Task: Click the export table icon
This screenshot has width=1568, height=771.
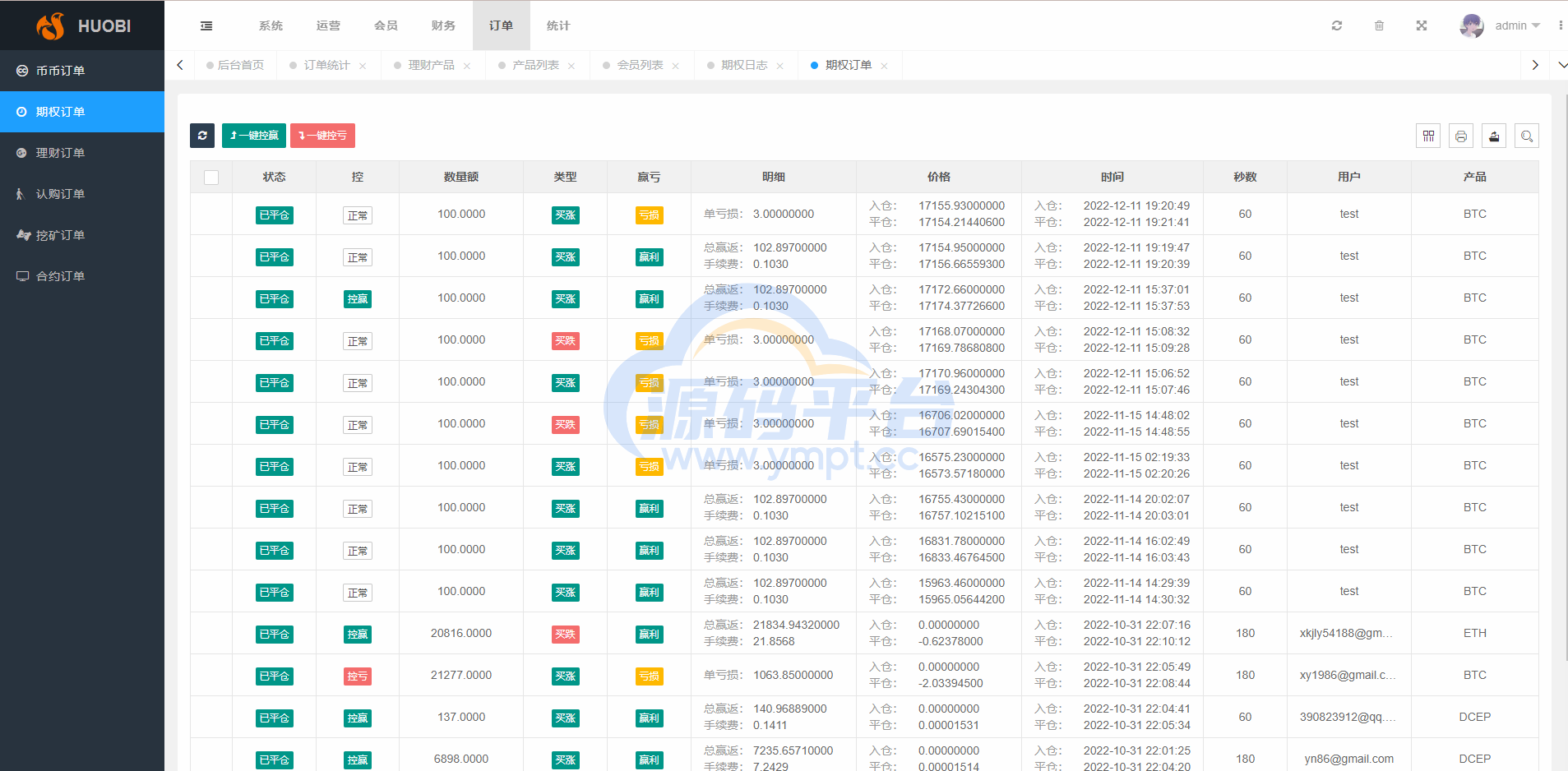Action: coord(1494,136)
